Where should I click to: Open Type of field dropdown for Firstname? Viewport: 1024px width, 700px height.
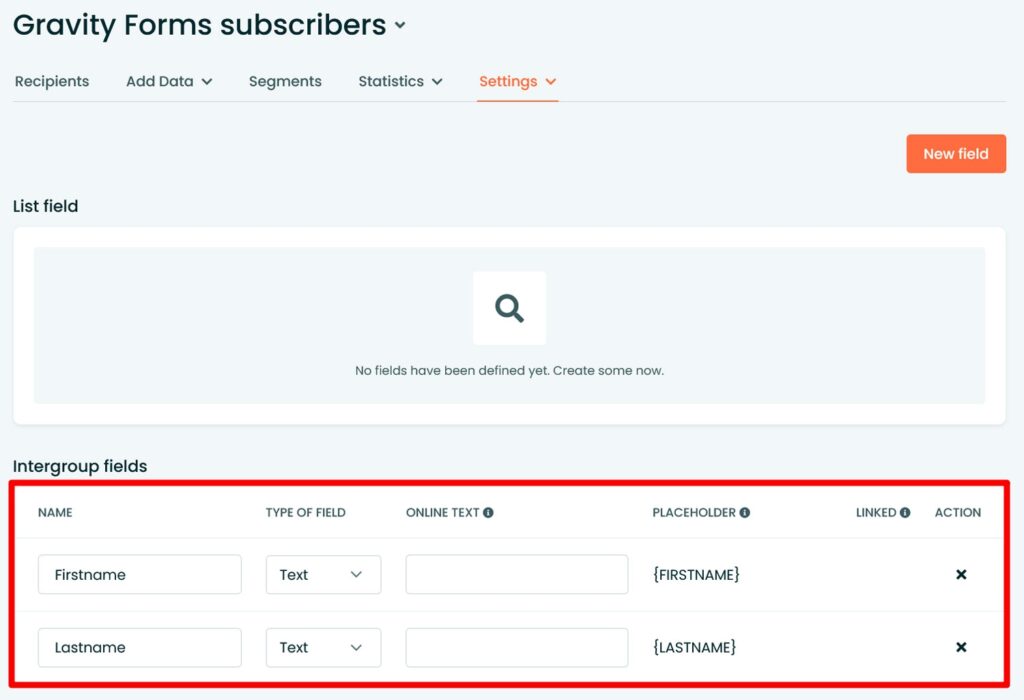322,574
